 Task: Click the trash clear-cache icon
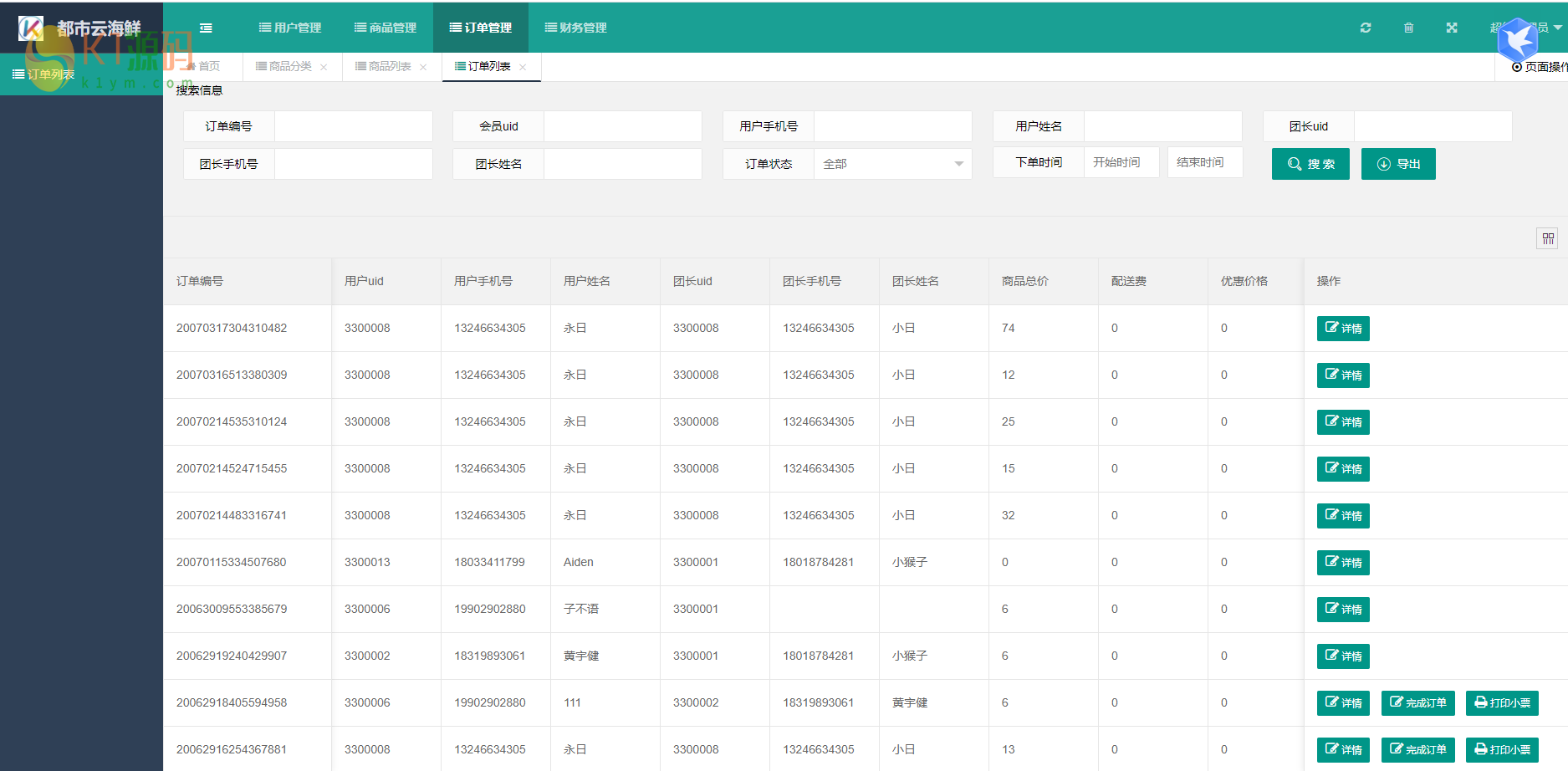[1408, 28]
